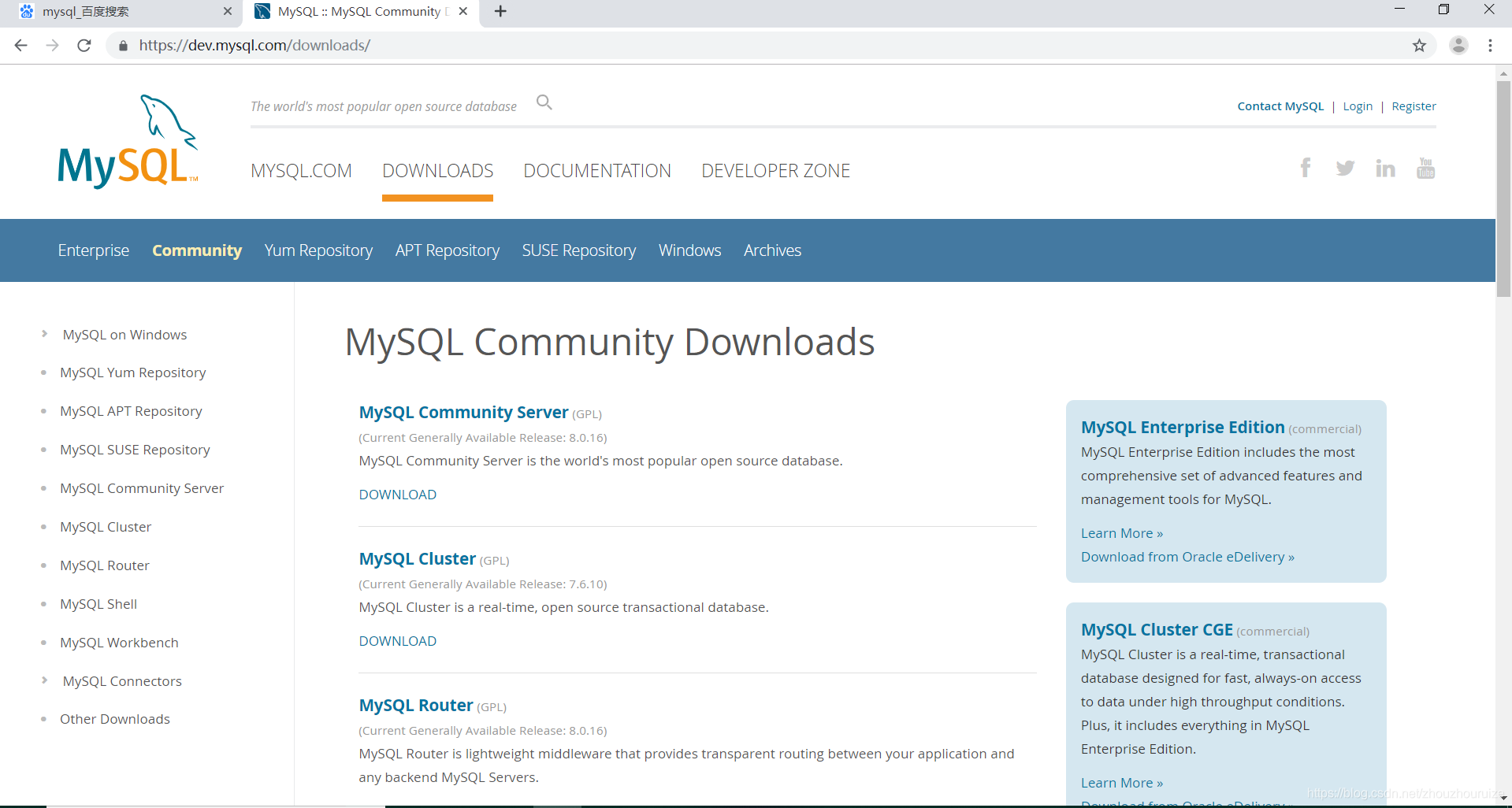Reload the page with refresh icon

84,46
